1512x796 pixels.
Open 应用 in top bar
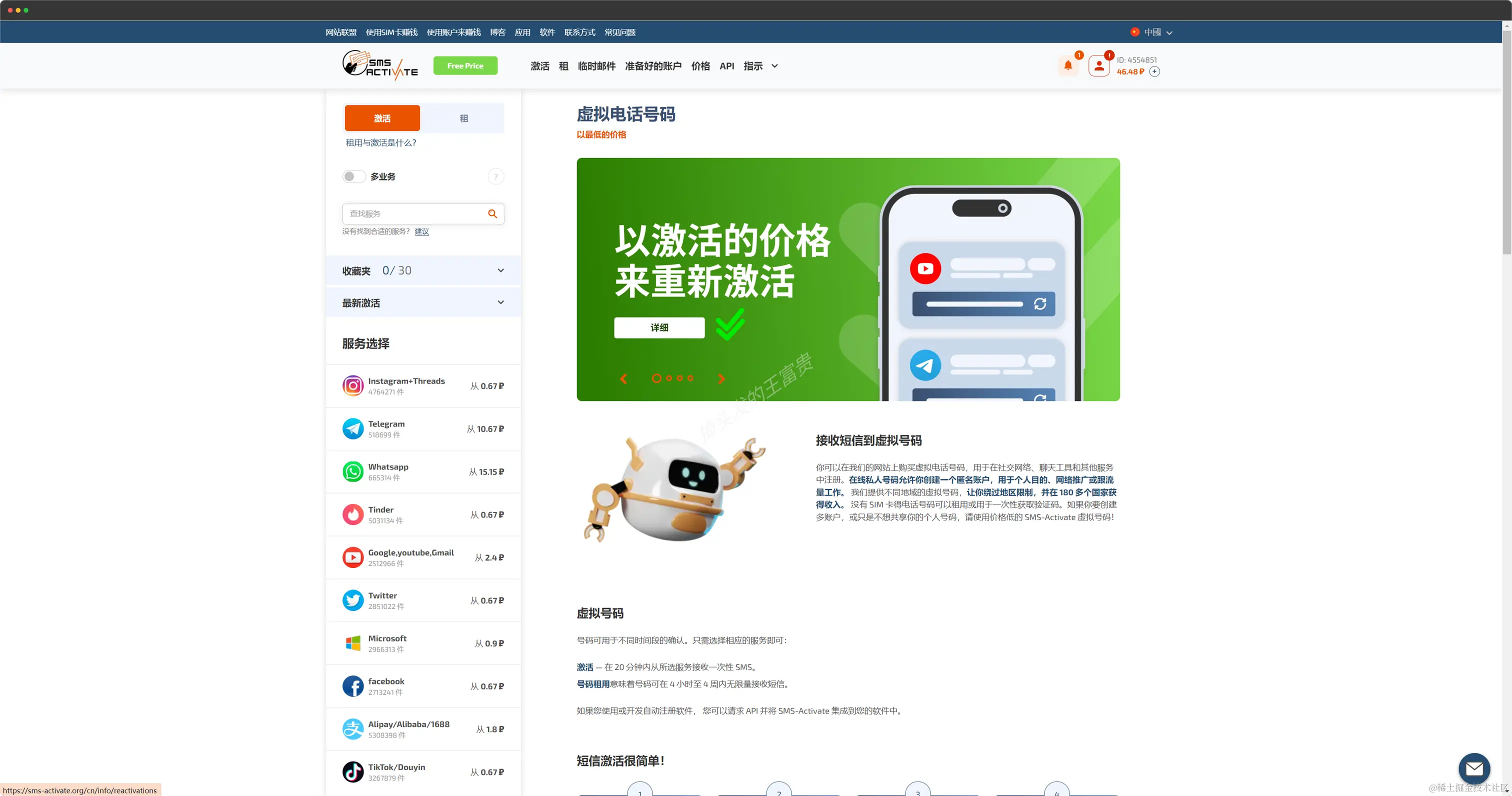coord(522,32)
